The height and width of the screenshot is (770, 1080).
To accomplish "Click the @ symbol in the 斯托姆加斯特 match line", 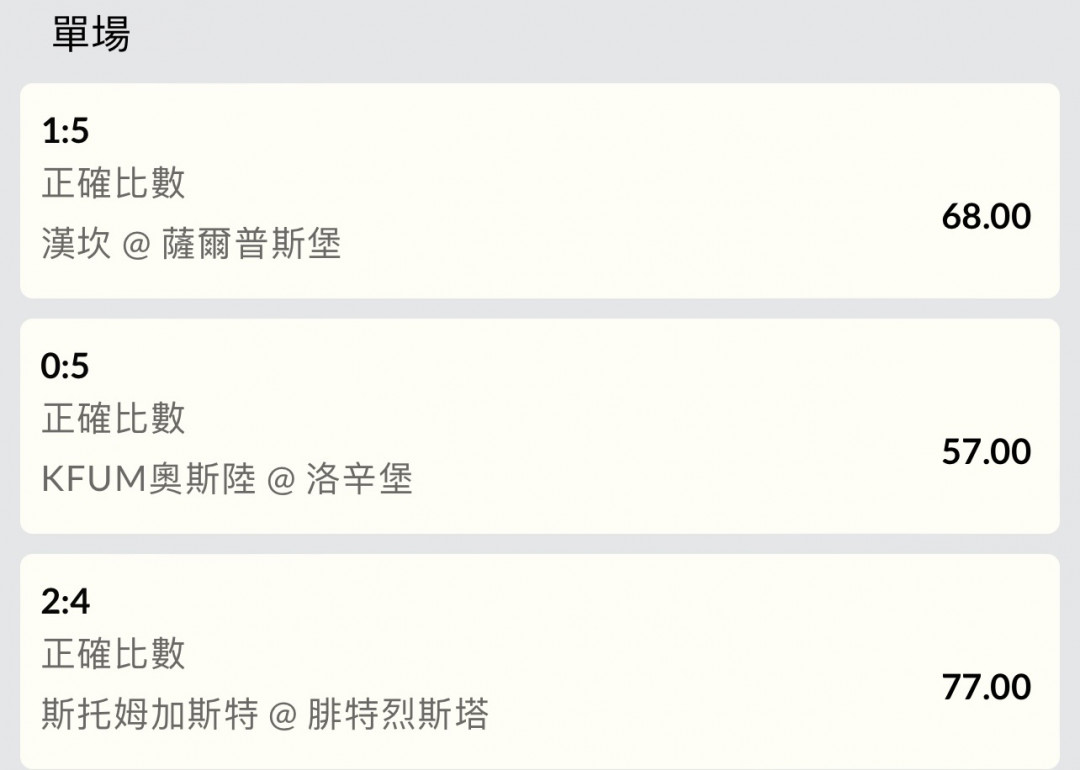I will (x=283, y=716).
